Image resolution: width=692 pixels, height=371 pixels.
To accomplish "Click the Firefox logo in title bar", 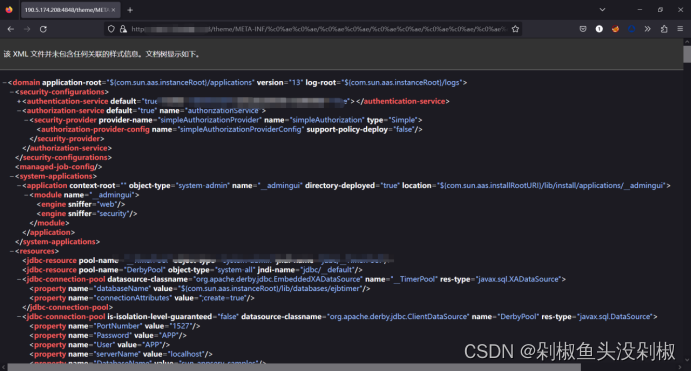I will pyautogui.click(x=9, y=10).
